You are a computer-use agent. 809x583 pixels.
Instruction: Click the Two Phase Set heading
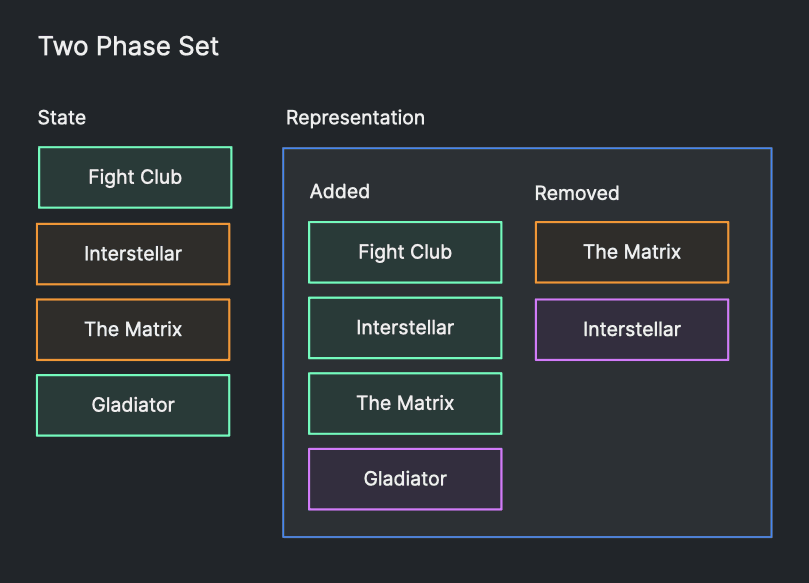click(x=128, y=46)
